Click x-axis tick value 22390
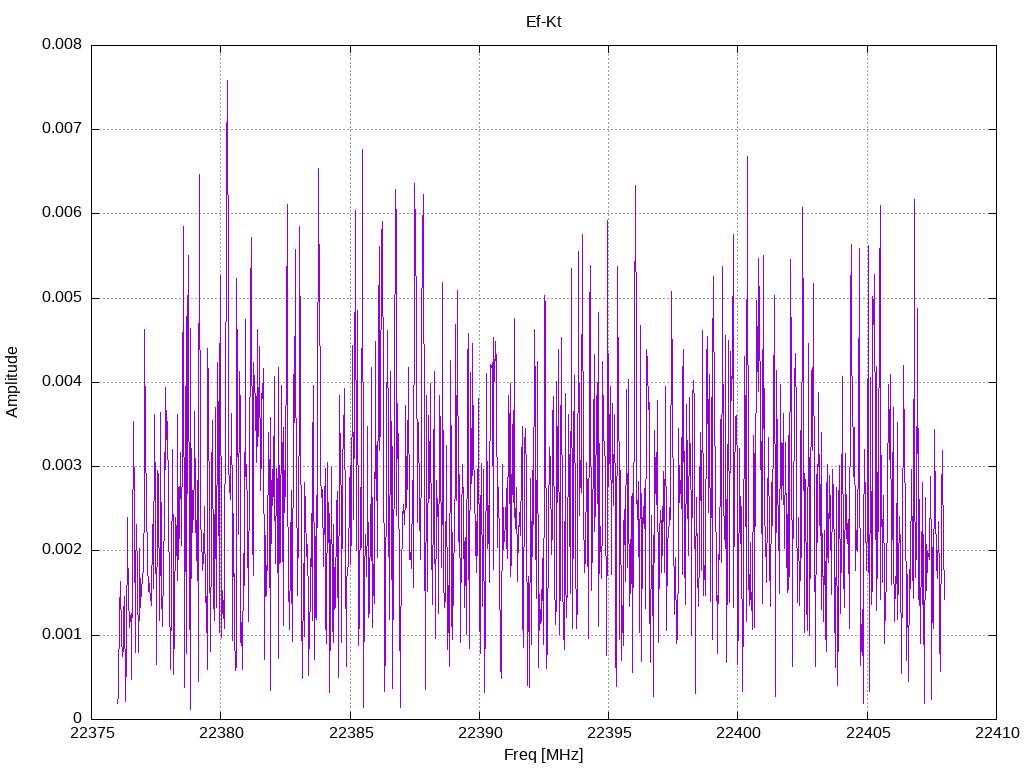The width and height of the screenshot is (1024, 768). pos(480,733)
